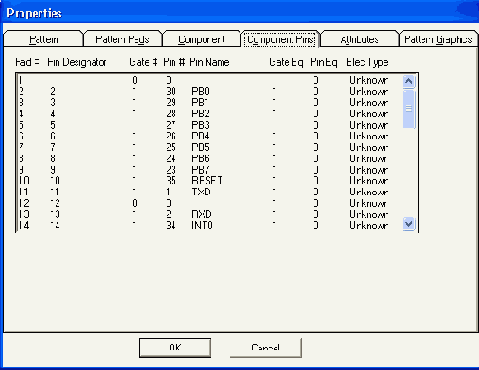The image size is (479, 370).
Task: Select the TXD pin row
Action: pyautogui.click(x=209, y=192)
